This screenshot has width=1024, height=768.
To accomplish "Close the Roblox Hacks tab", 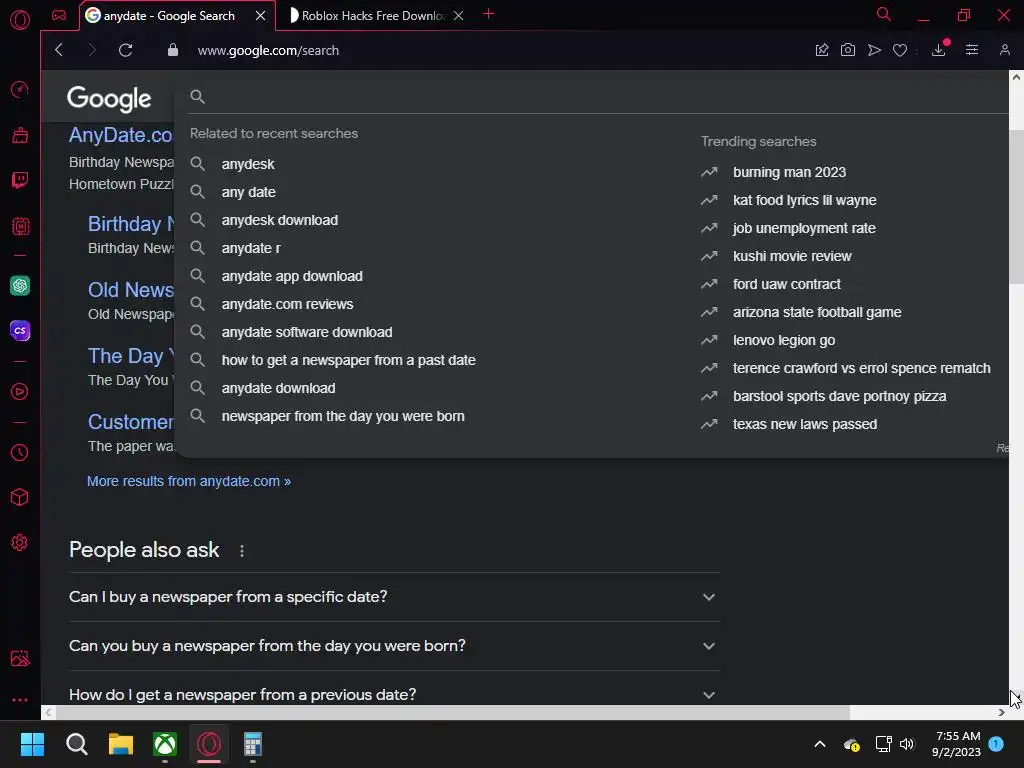I will click(458, 16).
